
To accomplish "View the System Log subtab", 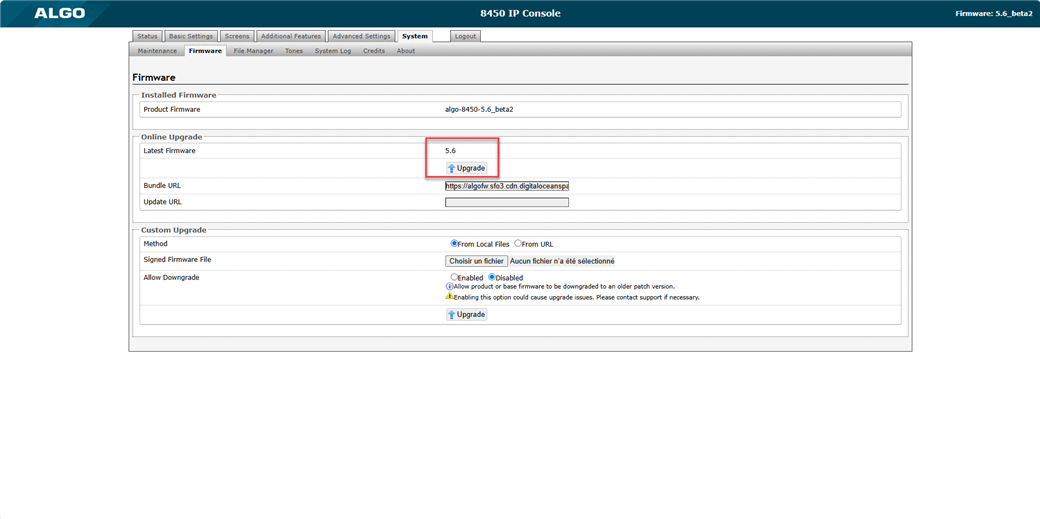I will 332,51.
